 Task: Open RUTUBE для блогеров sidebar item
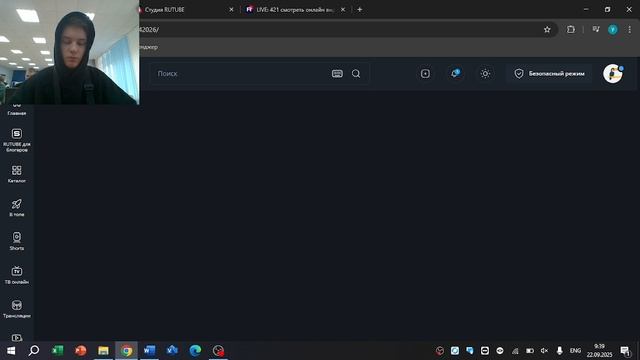click(17, 140)
